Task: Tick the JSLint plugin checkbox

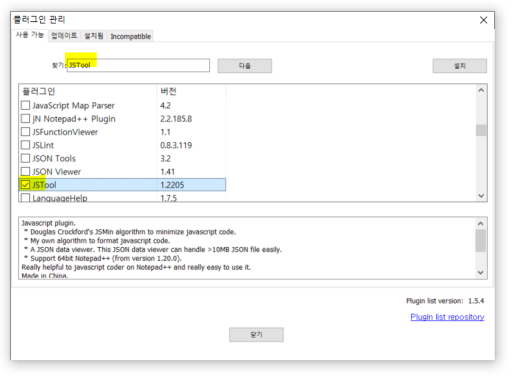Action: coord(25,145)
